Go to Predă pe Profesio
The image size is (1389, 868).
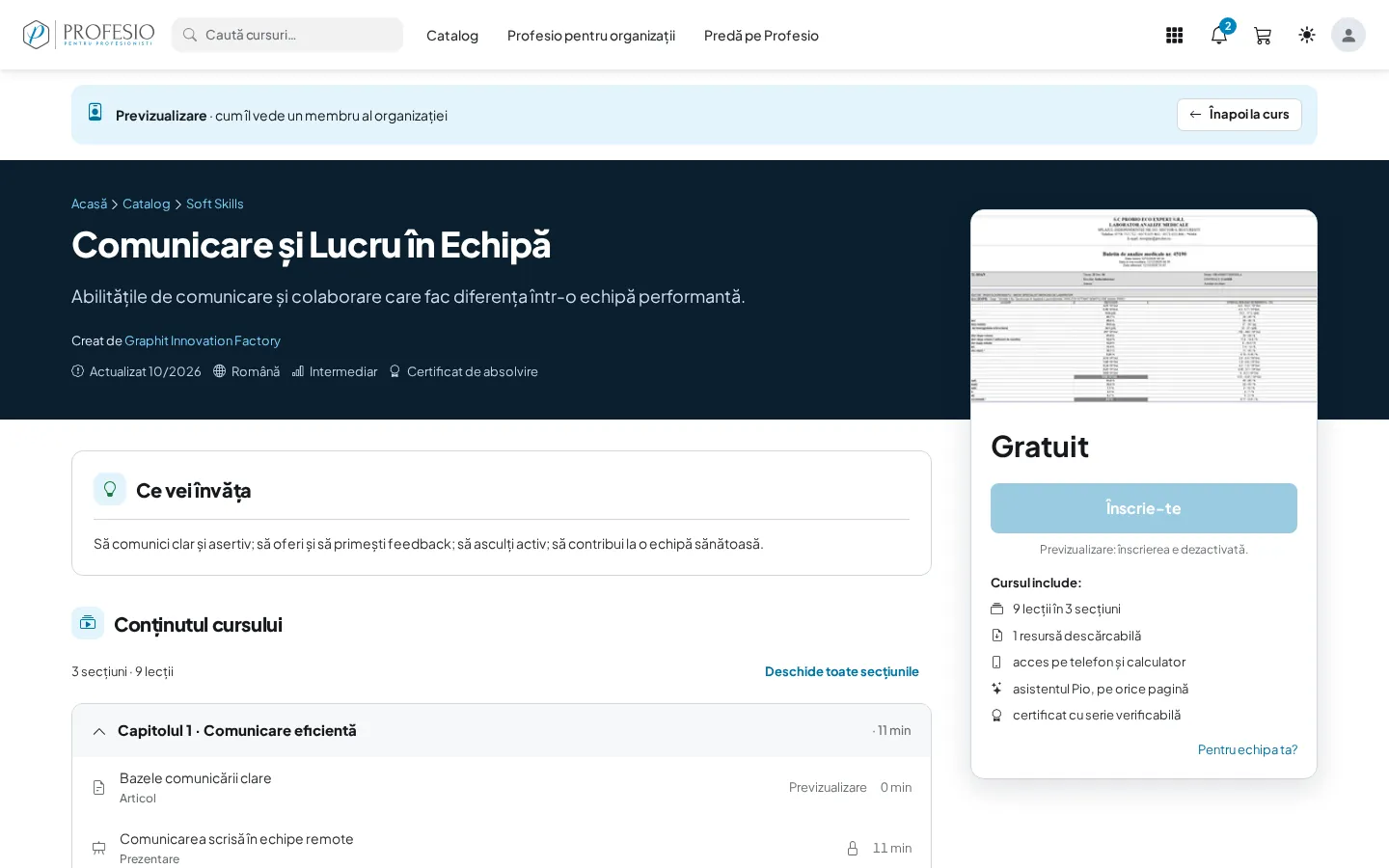[x=761, y=36]
